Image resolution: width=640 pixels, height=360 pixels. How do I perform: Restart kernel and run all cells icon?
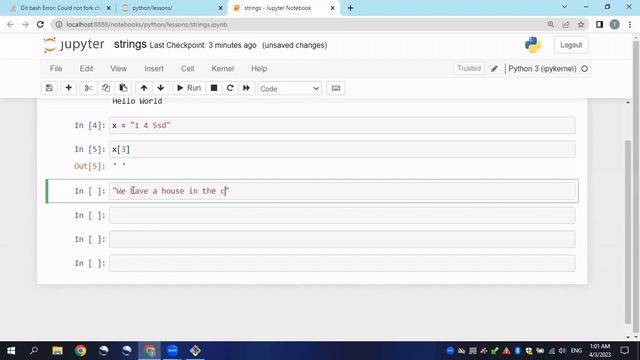[246, 88]
